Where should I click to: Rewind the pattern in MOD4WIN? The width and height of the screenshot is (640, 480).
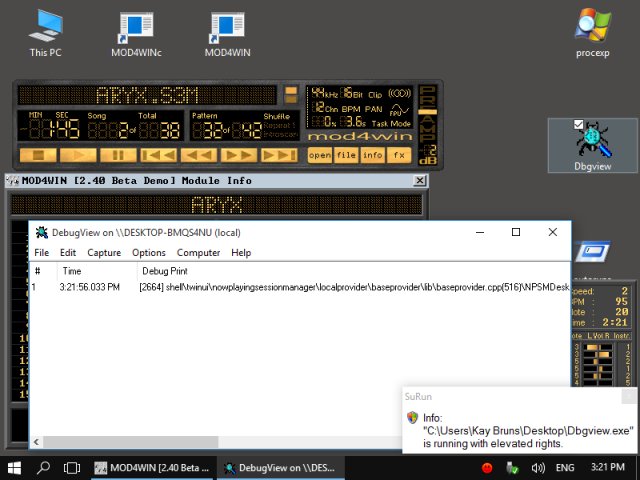pyautogui.click(x=198, y=155)
